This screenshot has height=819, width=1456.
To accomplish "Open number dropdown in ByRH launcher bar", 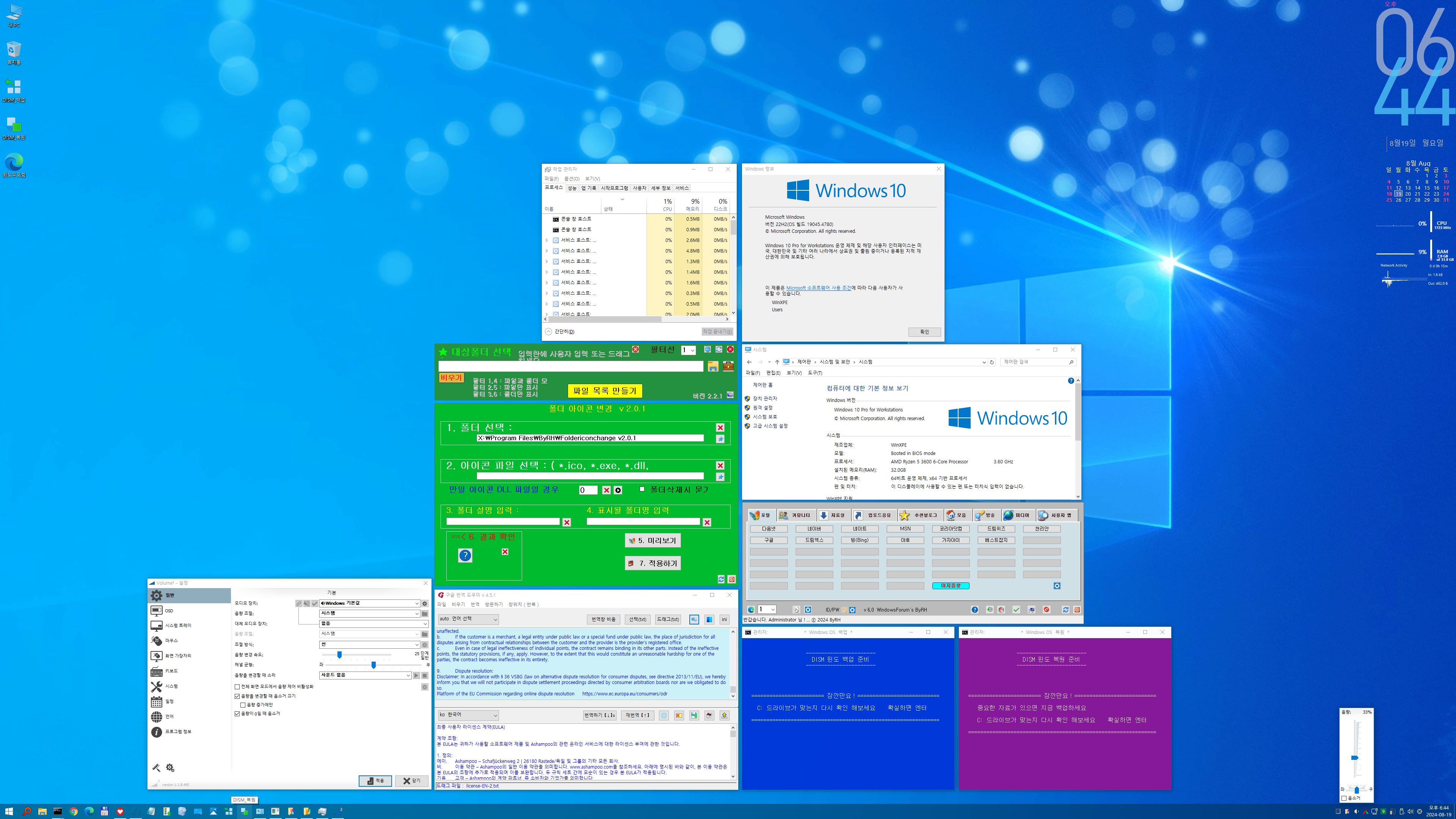I will [766, 609].
